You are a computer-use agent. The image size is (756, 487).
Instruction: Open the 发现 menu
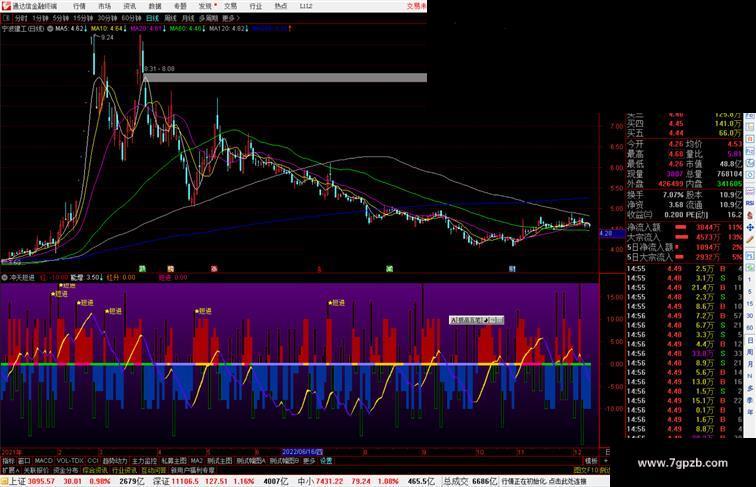click(205, 6)
